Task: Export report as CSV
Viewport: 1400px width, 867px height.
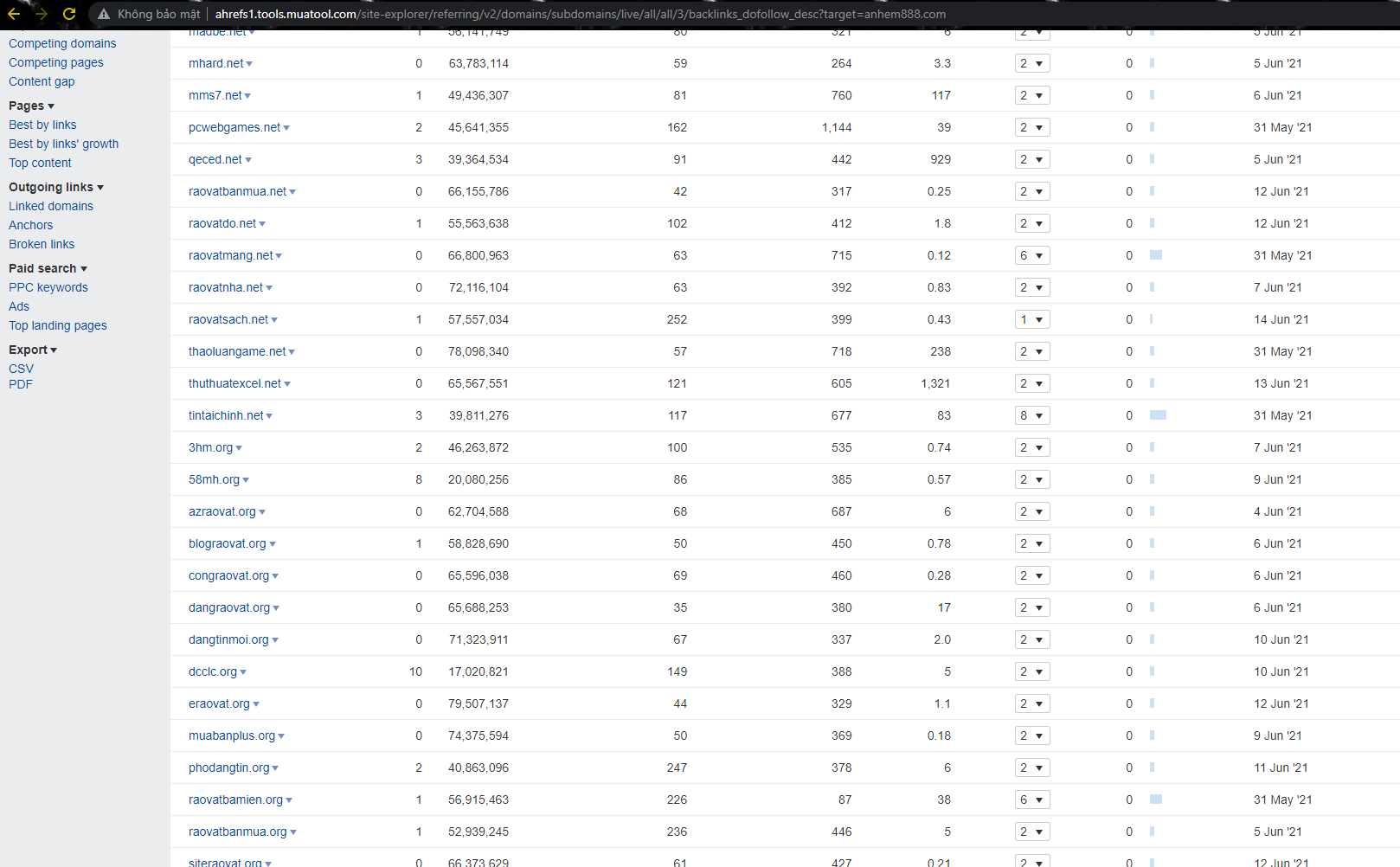Action: point(21,369)
